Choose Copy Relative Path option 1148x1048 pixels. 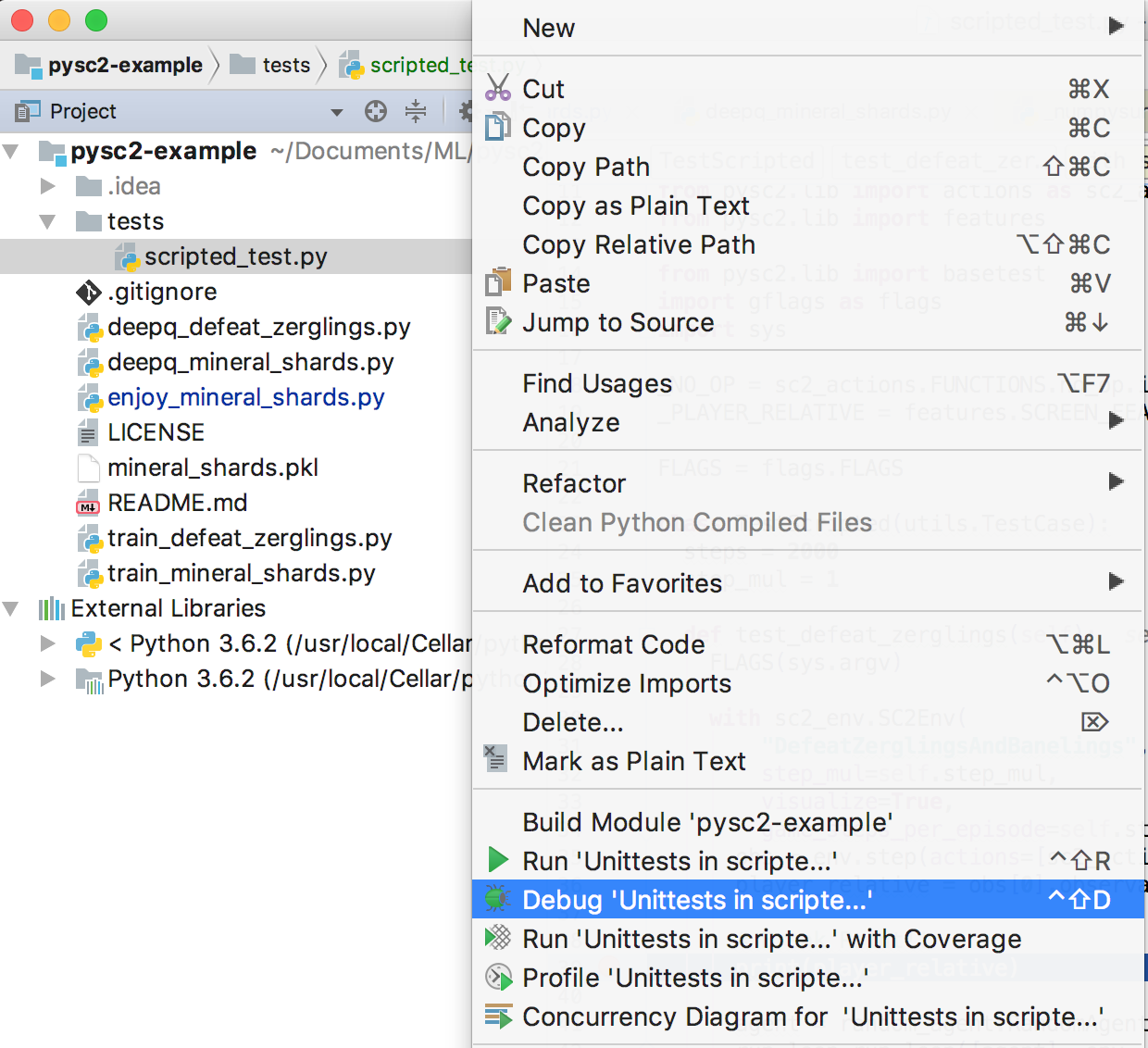[x=639, y=244]
